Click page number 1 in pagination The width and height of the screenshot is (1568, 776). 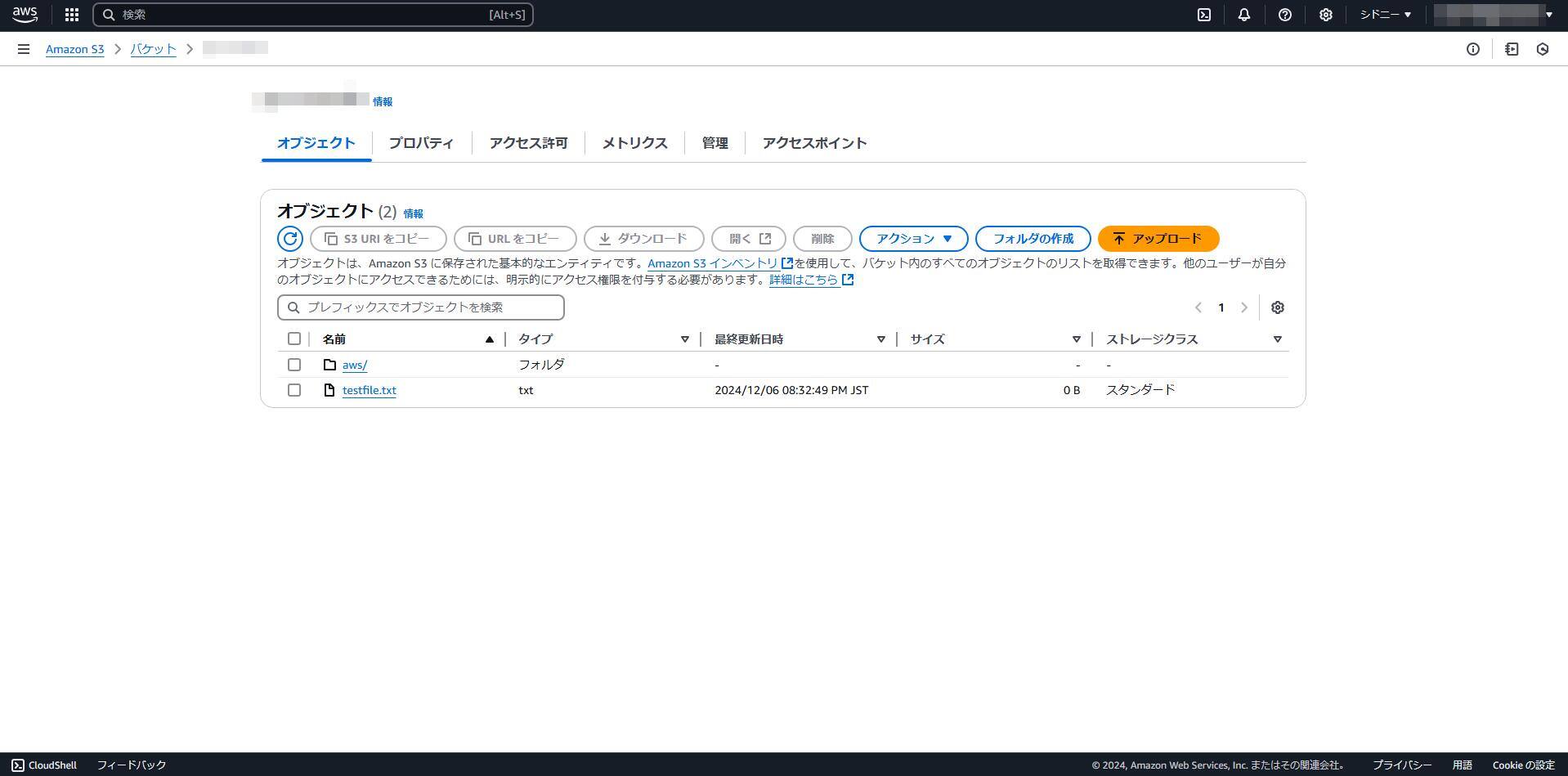click(x=1221, y=307)
